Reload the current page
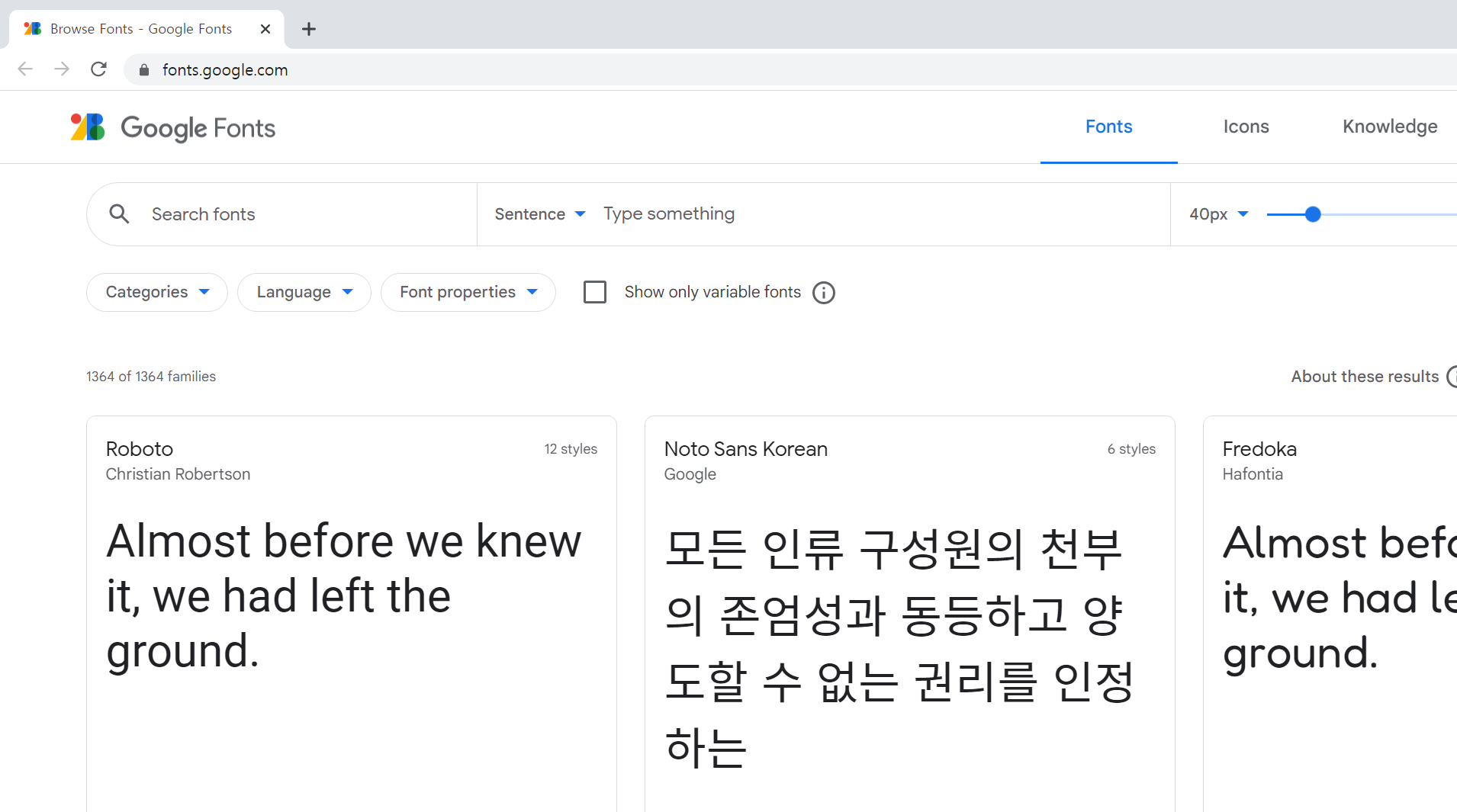The height and width of the screenshot is (812, 1457). coord(98,69)
